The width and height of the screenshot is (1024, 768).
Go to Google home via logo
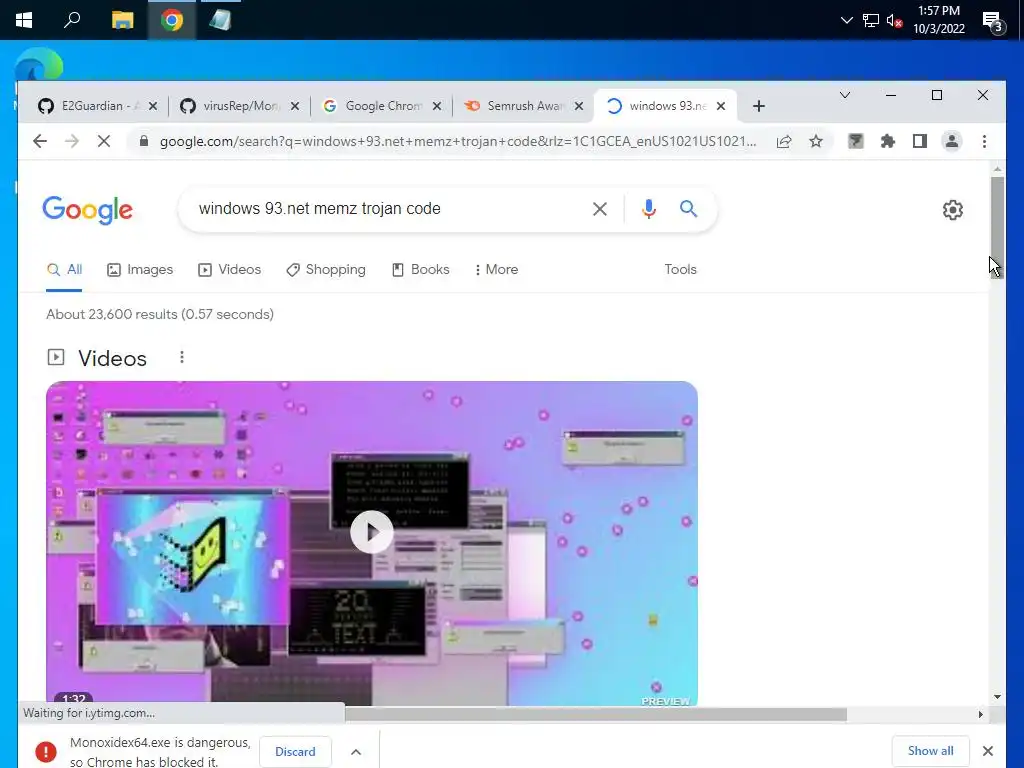(88, 210)
